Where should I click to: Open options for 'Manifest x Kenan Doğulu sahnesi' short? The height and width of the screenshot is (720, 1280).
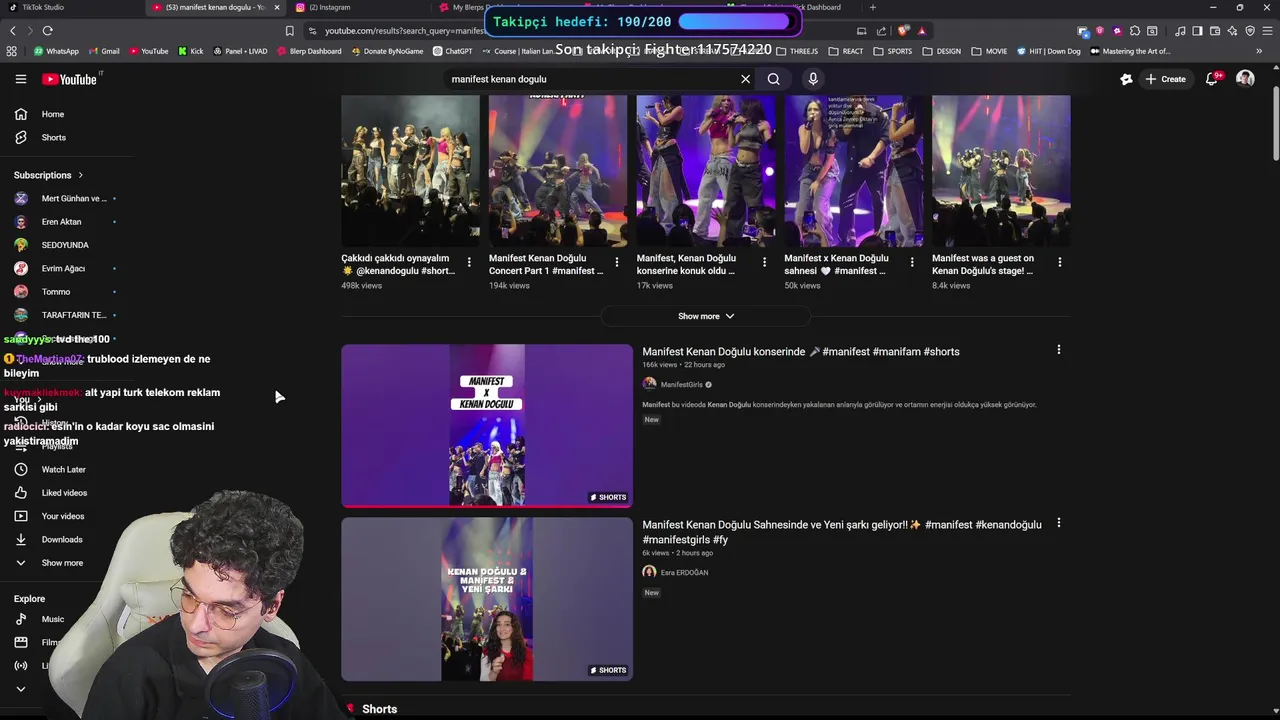point(912,262)
